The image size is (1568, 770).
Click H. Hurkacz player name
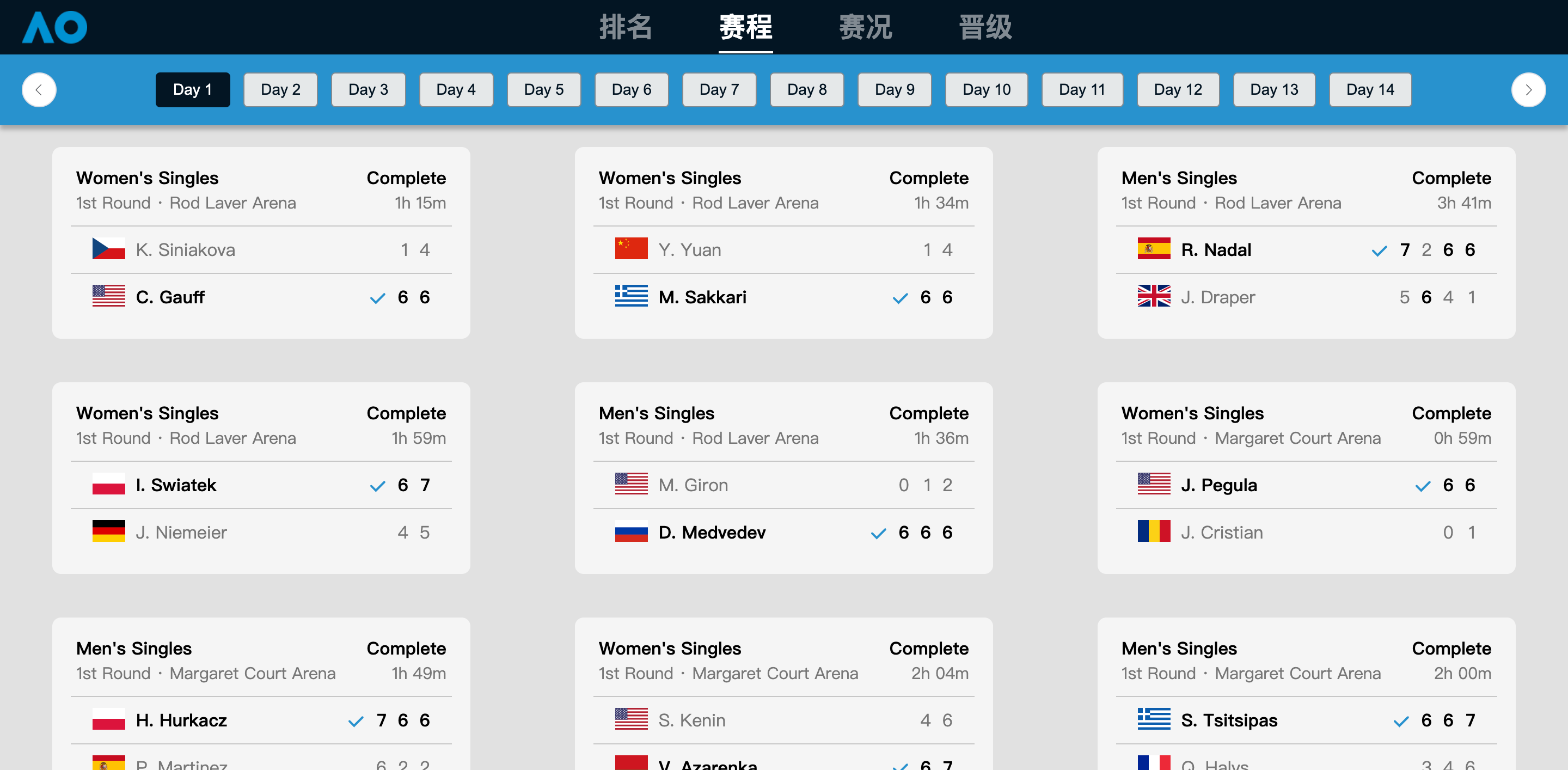point(181,720)
